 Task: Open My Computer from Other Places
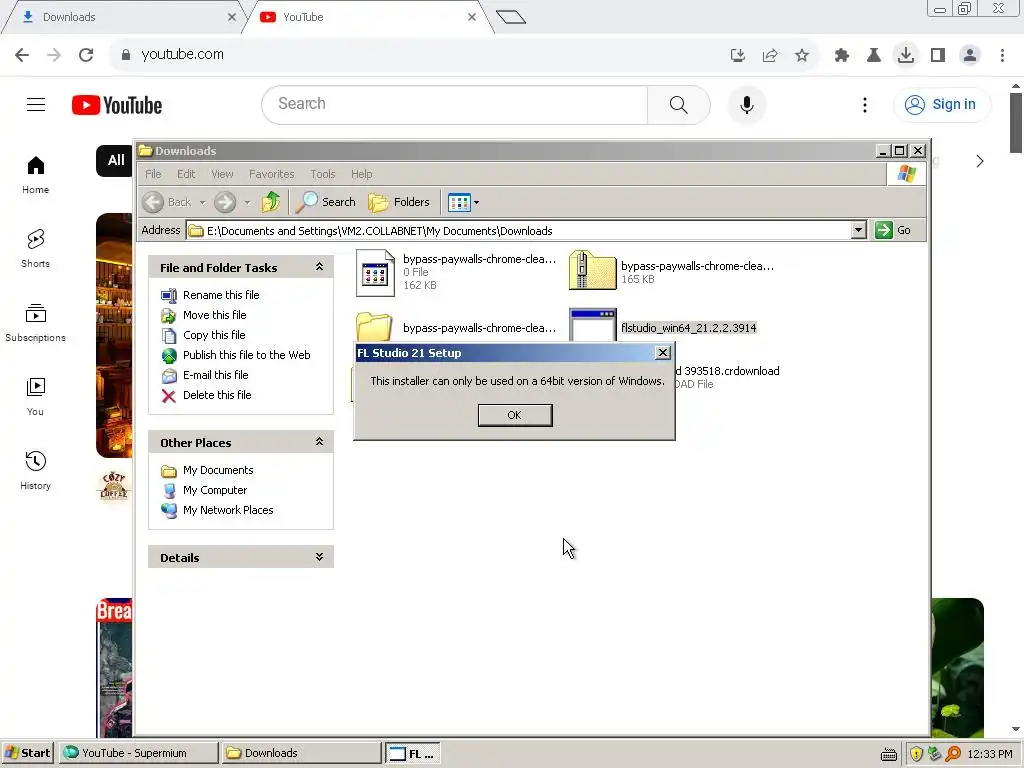pos(215,490)
